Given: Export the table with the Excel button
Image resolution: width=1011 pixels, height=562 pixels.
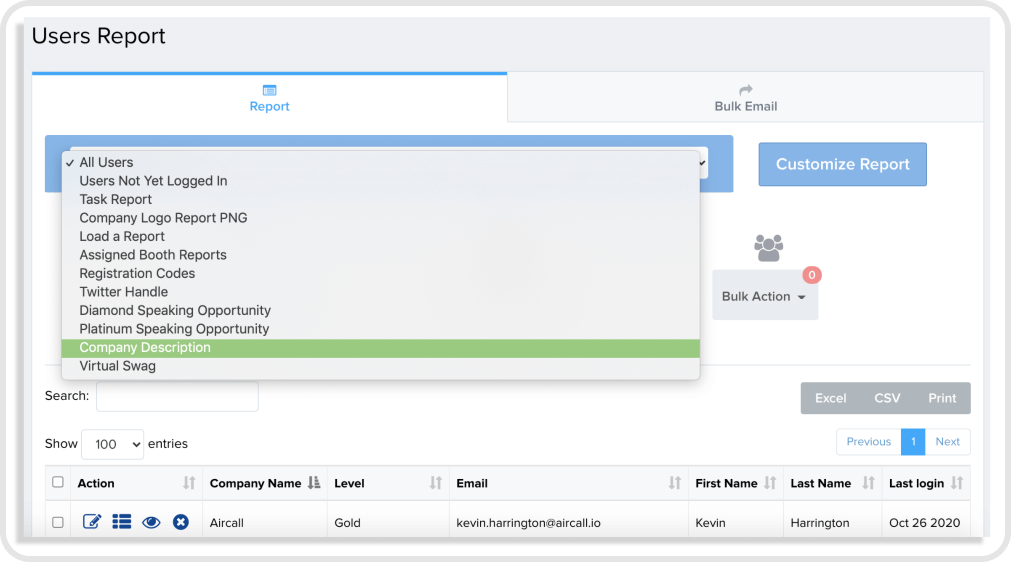Looking at the screenshot, I should [x=830, y=398].
